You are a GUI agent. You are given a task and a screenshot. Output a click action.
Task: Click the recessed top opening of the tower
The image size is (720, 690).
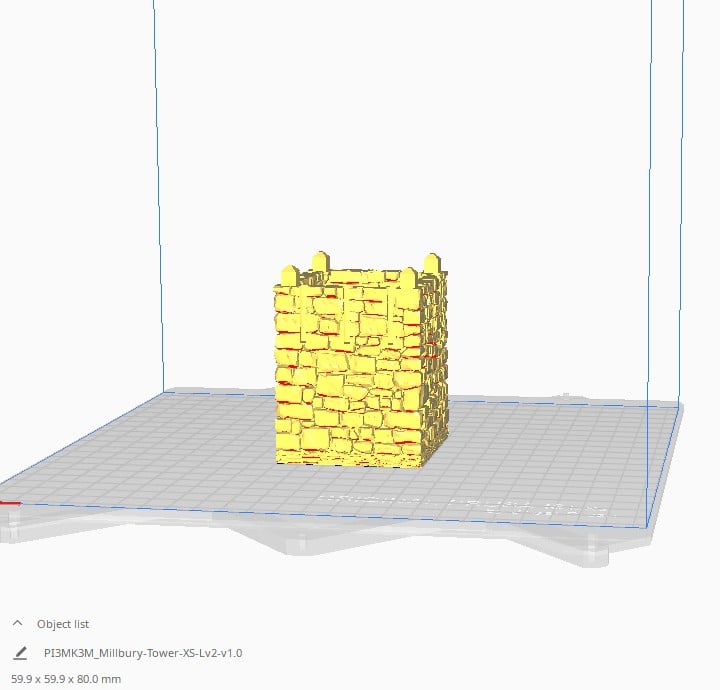[363, 276]
